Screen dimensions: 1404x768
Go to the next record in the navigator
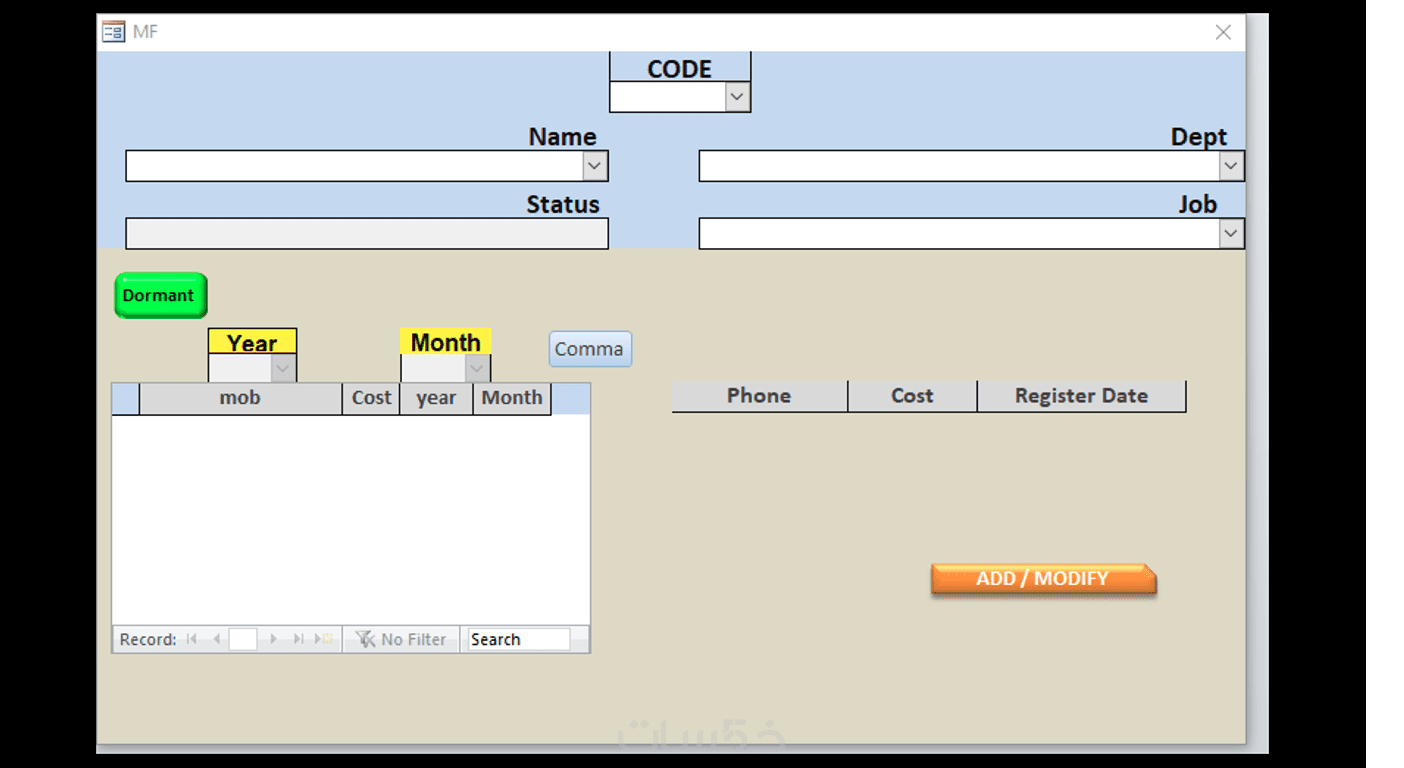click(272, 639)
